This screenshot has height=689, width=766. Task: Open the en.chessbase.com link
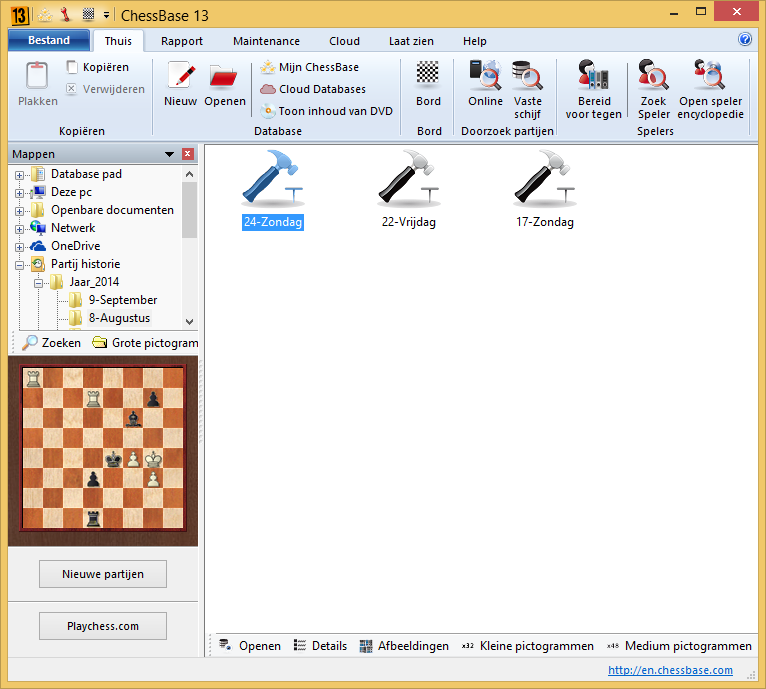[x=670, y=670]
